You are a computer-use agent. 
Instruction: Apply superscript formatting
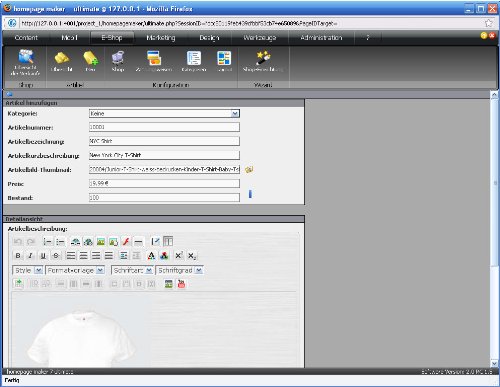tap(179, 256)
